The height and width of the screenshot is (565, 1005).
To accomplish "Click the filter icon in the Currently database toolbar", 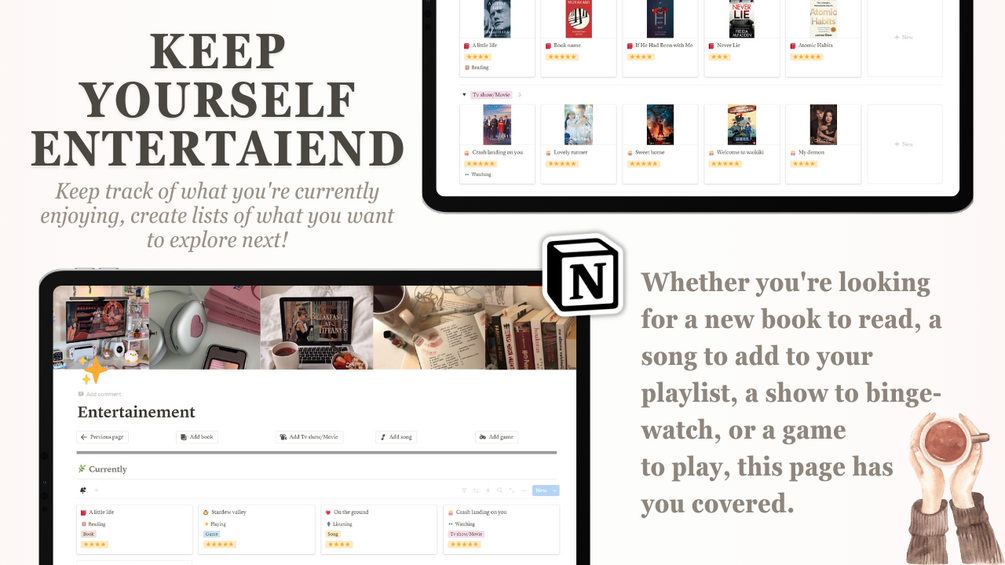I will click(x=464, y=491).
